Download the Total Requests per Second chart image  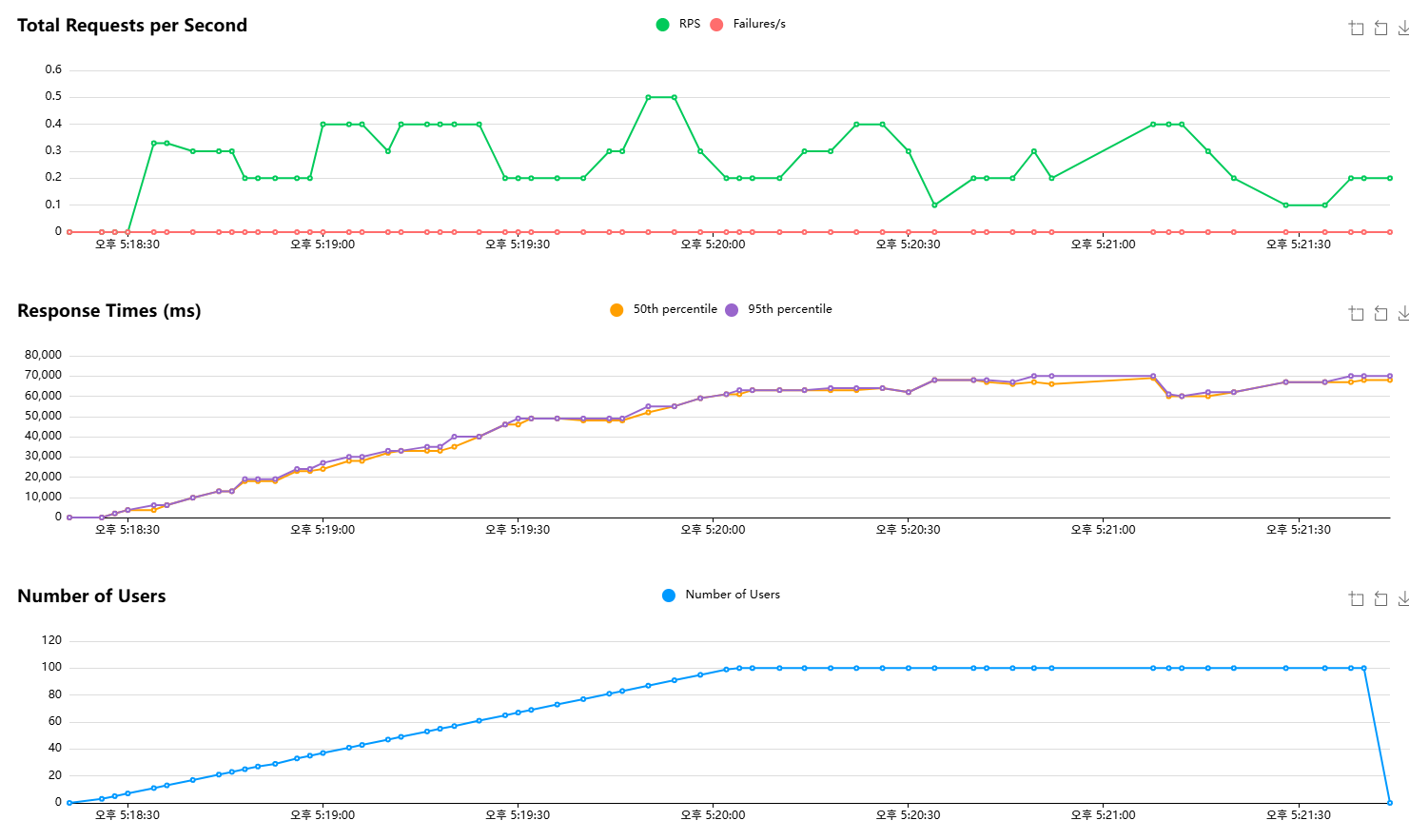pyautogui.click(x=1403, y=29)
